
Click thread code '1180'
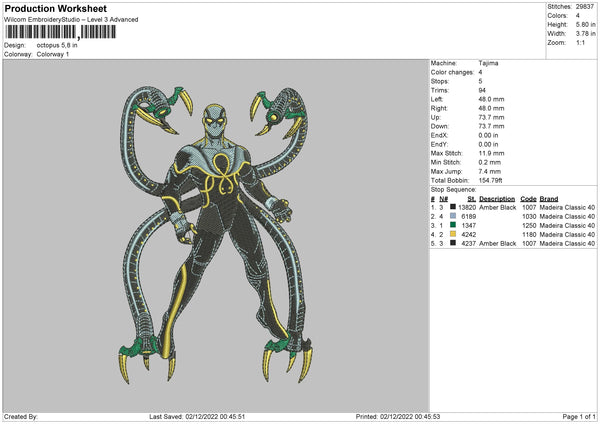pos(529,235)
